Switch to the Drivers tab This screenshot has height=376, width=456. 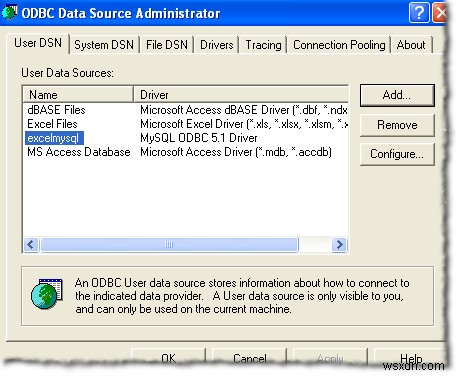point(216,45)
